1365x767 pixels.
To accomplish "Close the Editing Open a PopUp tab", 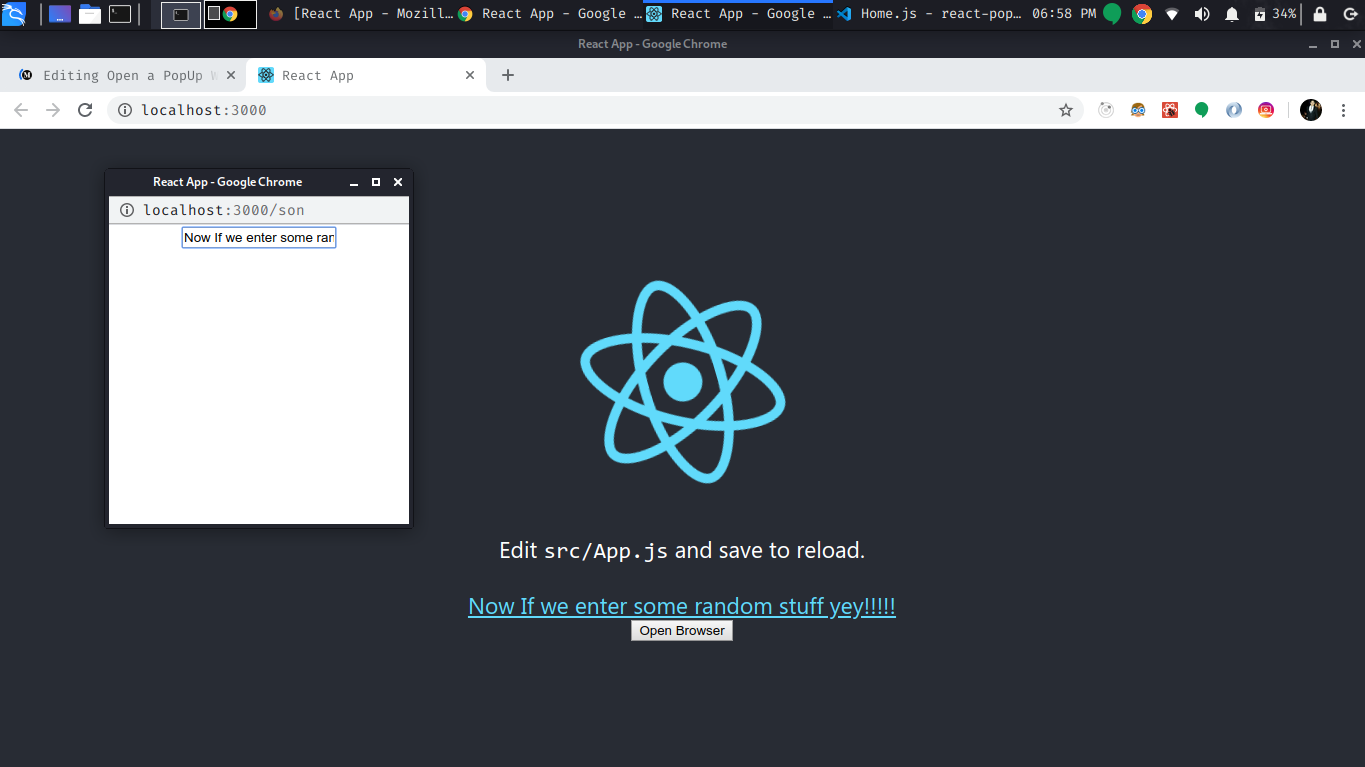I will [231, 75].
